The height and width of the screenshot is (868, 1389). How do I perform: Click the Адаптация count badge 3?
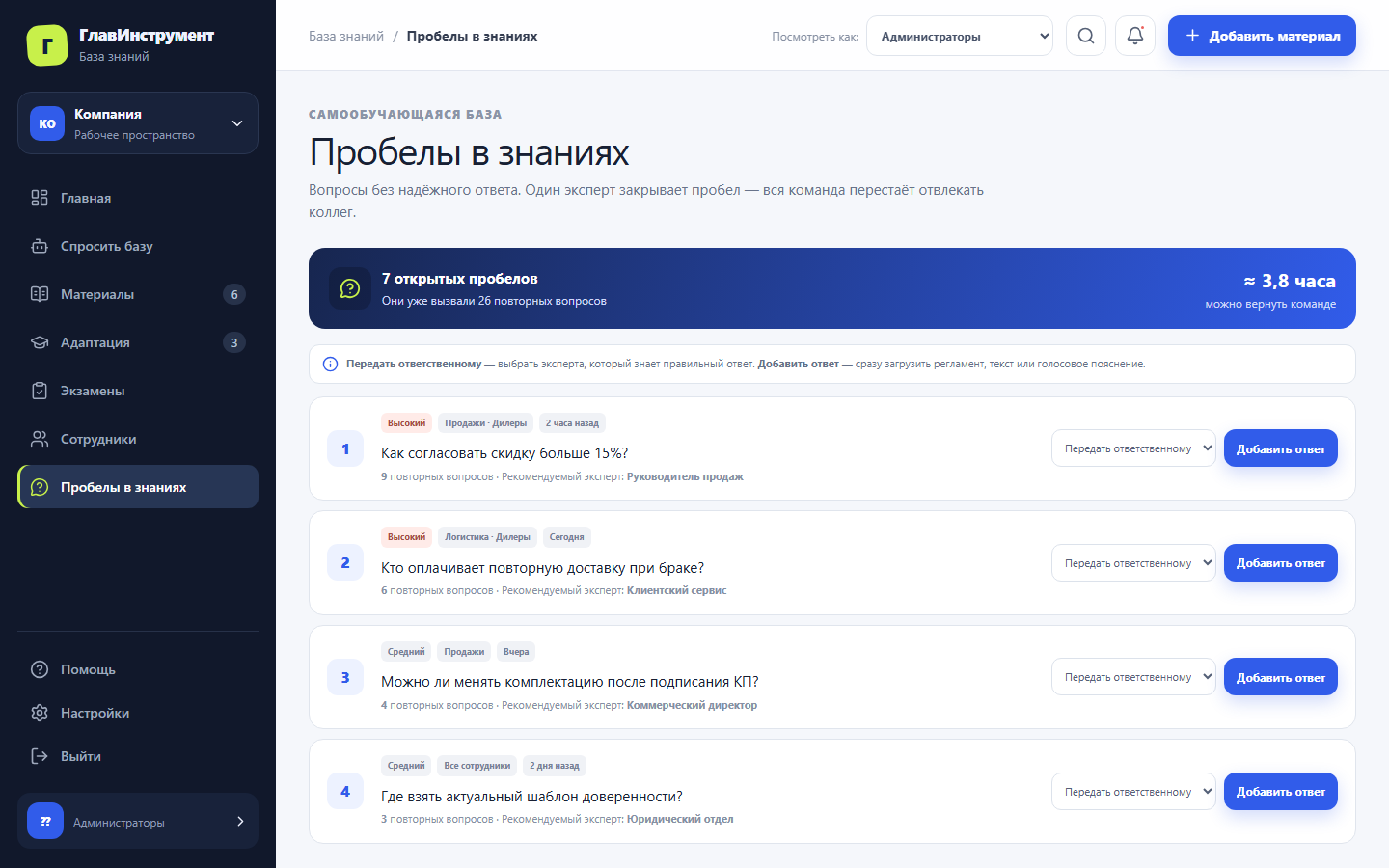coord(234,342)
